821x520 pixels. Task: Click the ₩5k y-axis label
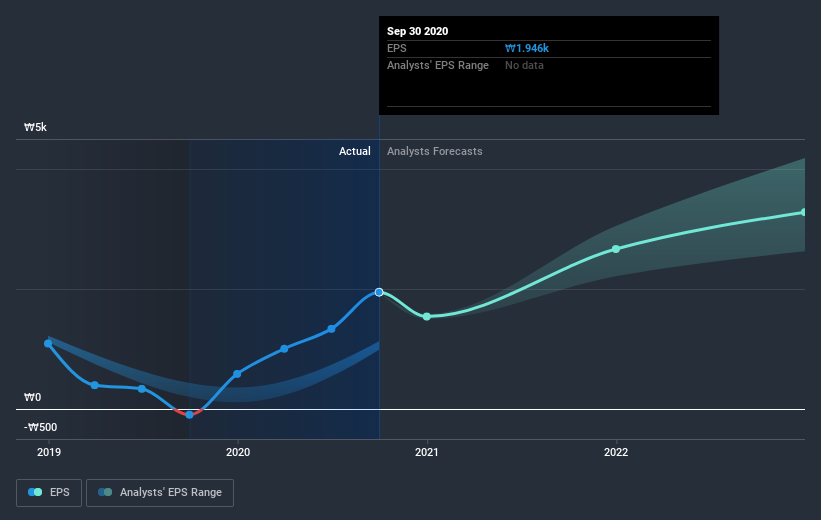coord(36,127)
